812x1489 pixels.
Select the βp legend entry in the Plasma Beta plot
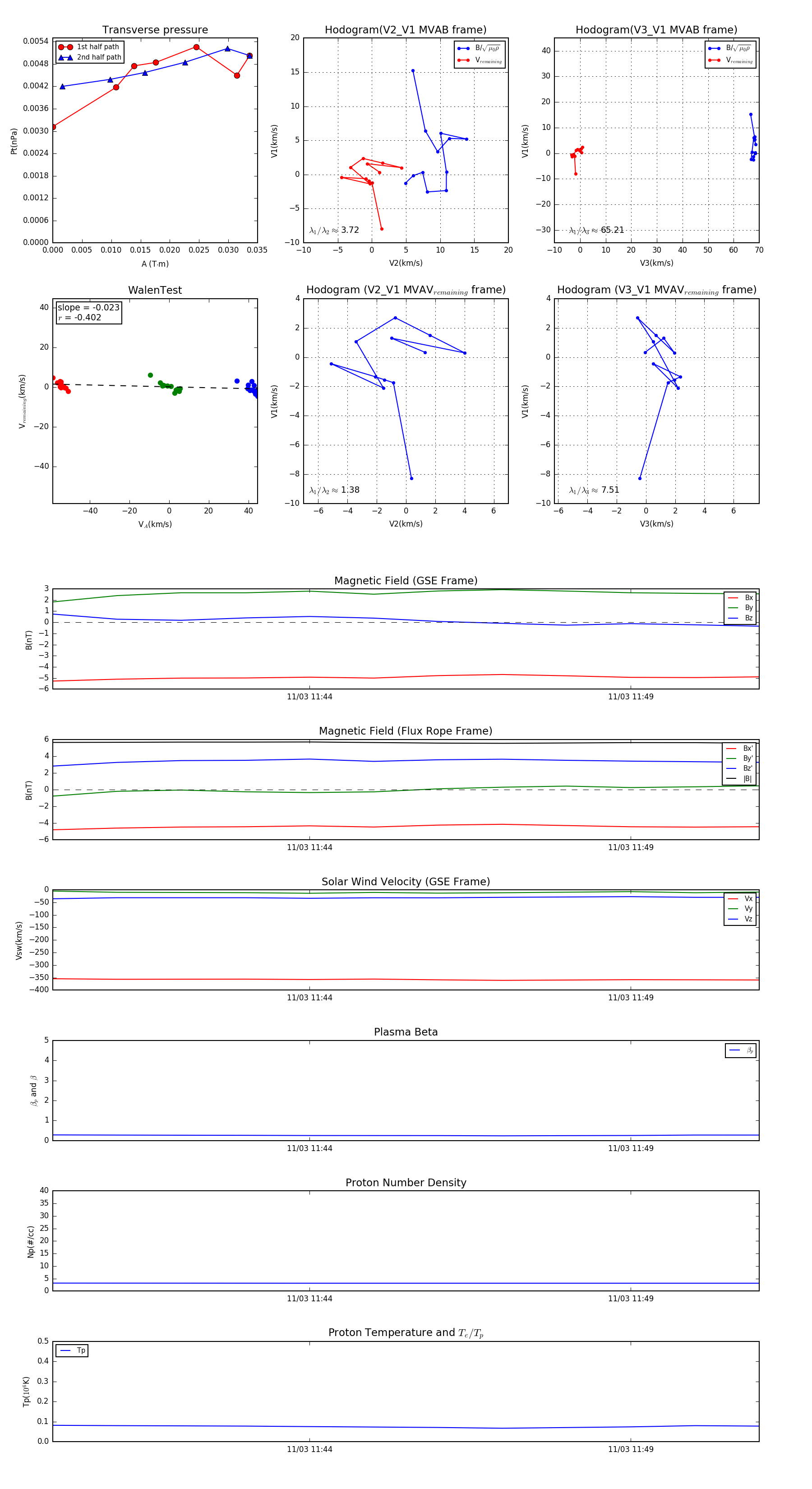coord(741,1050)
